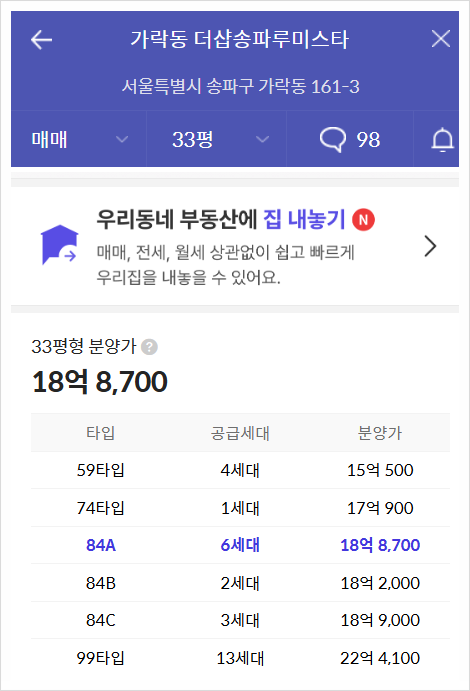Click the help question mark beside 분양가
The height and width of the screenshot is (691, 470).
(x=149, y=347)
